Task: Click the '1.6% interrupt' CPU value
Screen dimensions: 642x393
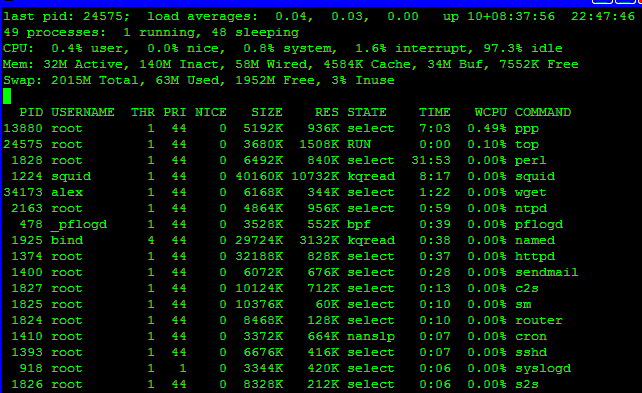Action: 411,48
